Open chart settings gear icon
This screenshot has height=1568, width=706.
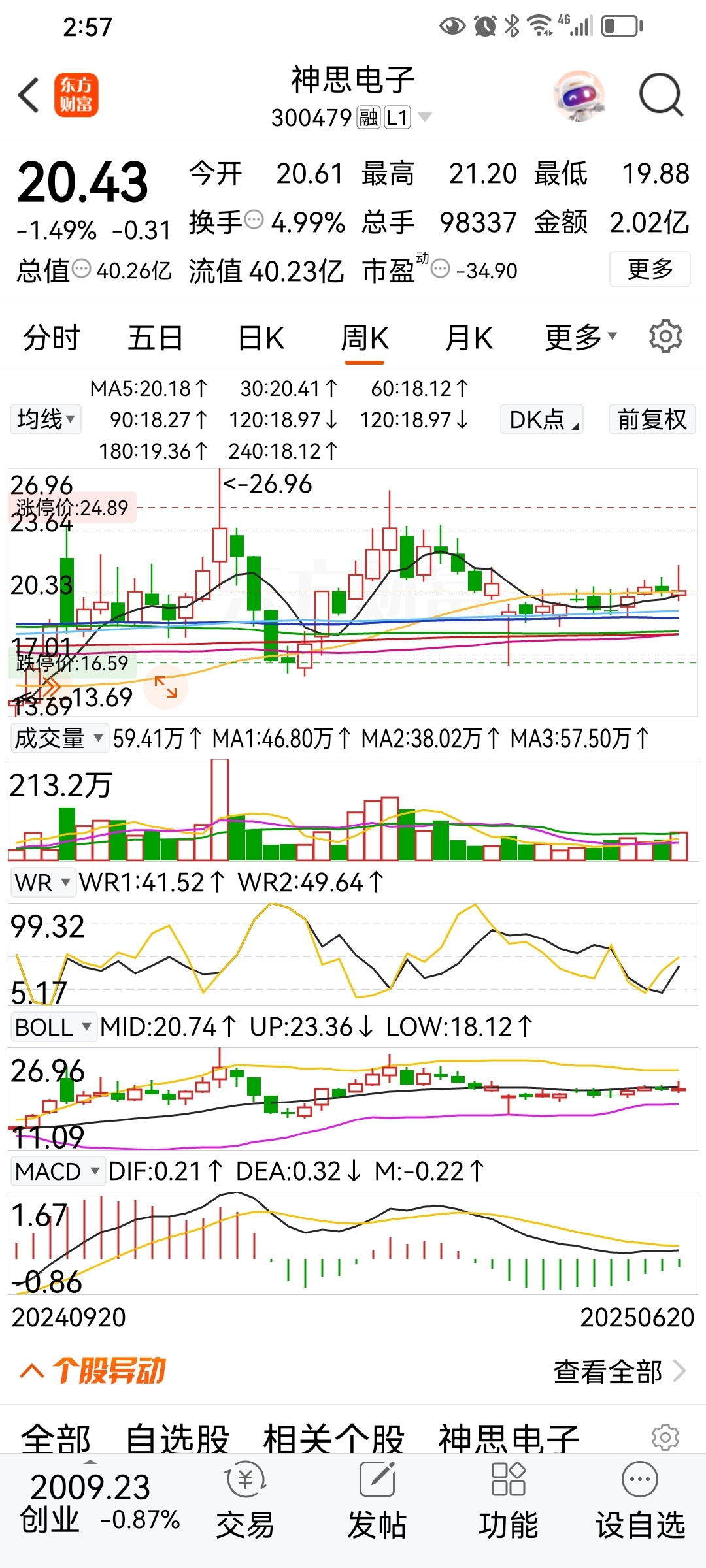click(x=665, y=337)
